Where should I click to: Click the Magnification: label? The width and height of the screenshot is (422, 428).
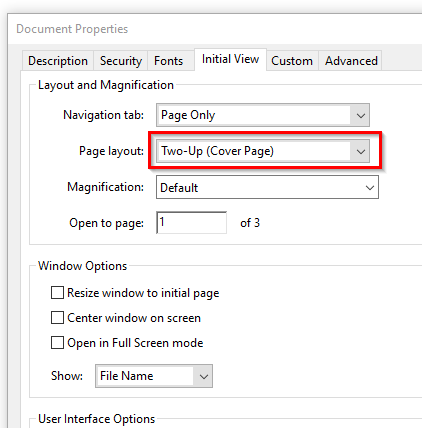(105, 187)
